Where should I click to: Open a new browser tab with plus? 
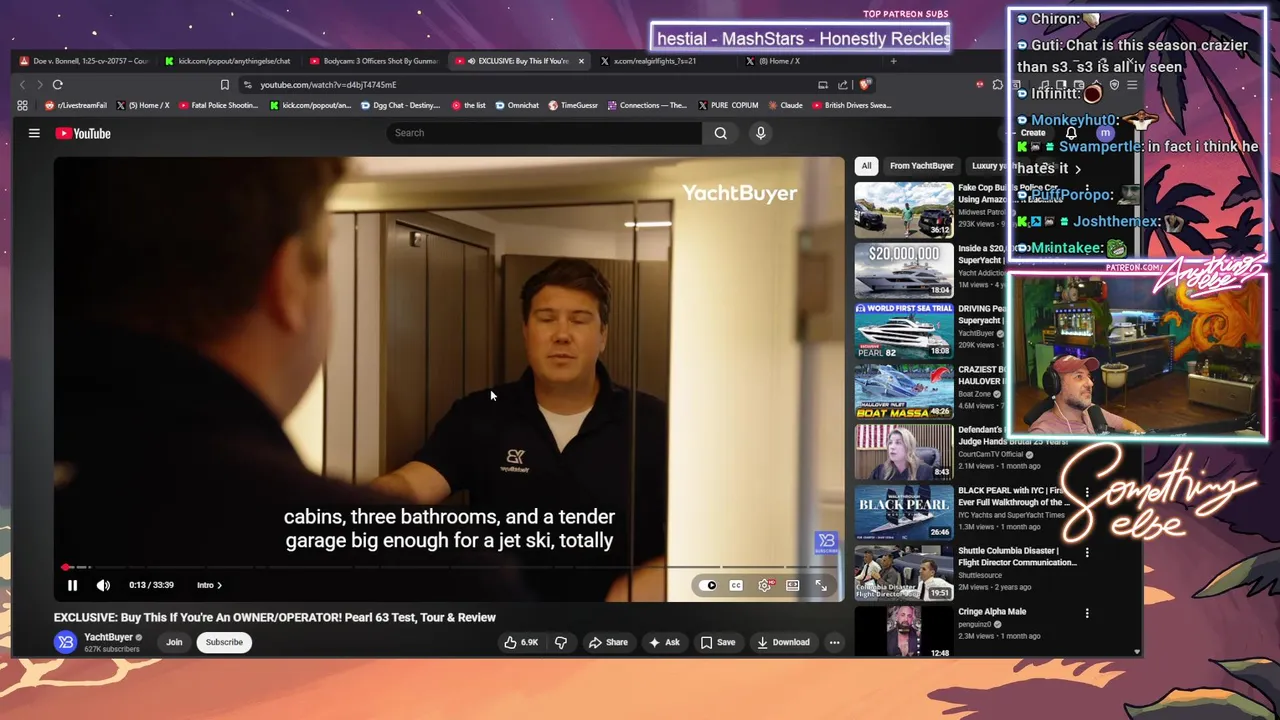click(893, 61)
